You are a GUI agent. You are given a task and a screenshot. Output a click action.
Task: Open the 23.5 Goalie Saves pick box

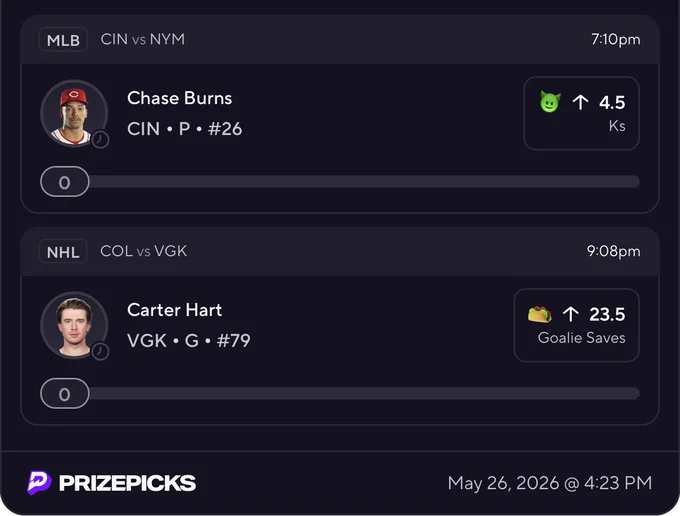click(x=577, y=325)
